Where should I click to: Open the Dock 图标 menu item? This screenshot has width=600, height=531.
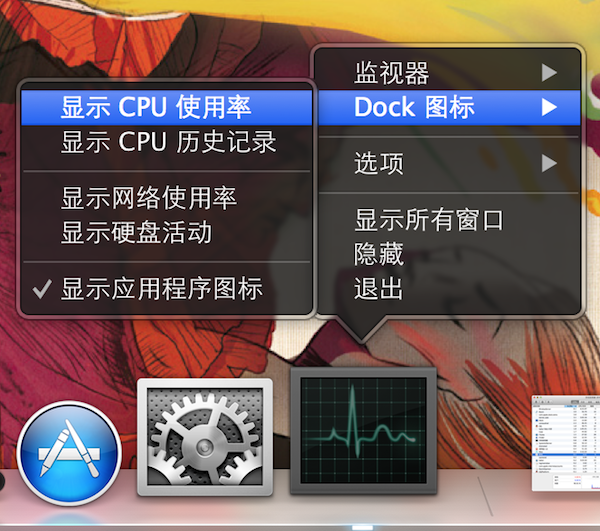click(x=449, y=108)
